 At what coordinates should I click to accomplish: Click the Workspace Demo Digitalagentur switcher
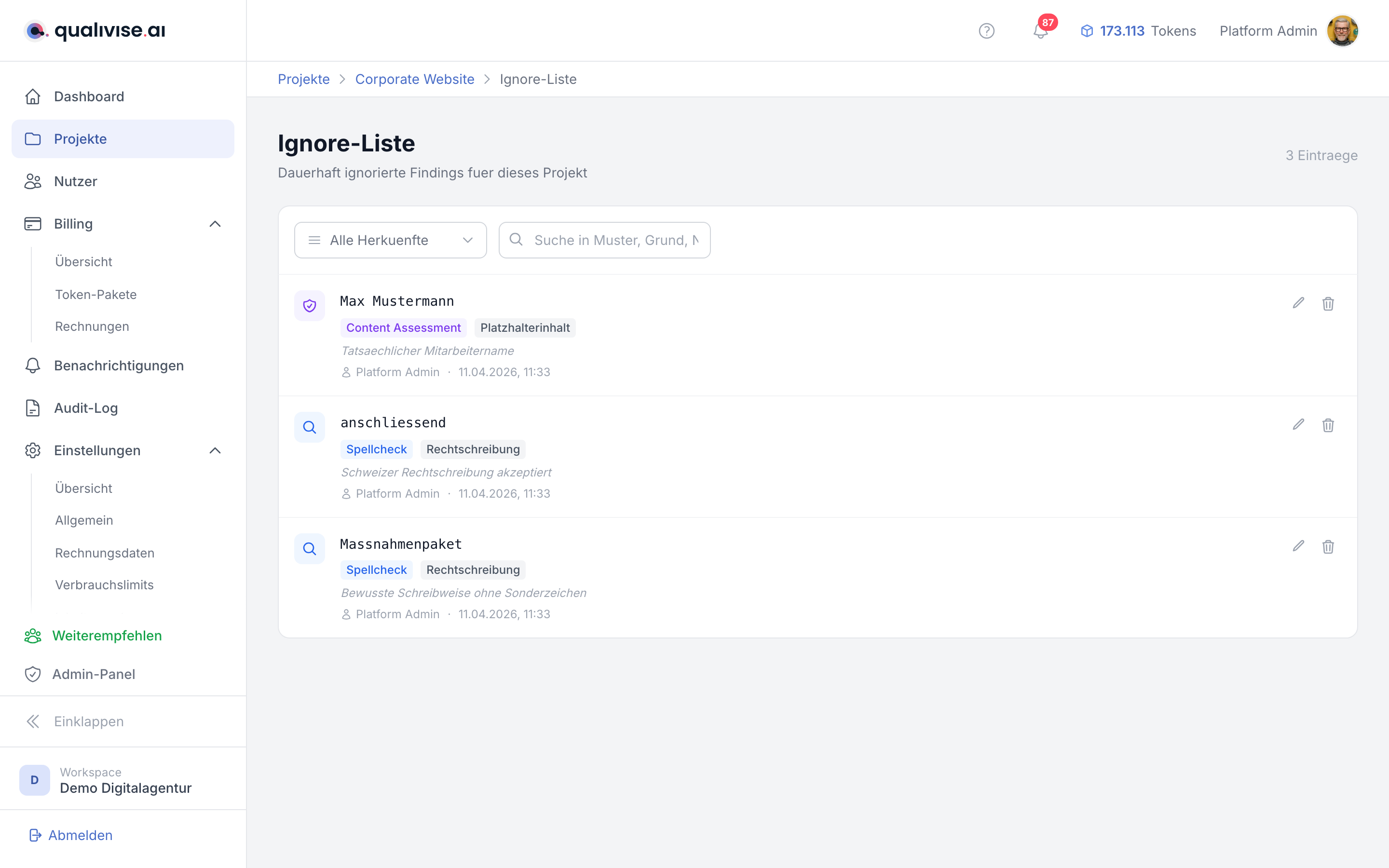(x=123, y=780)
